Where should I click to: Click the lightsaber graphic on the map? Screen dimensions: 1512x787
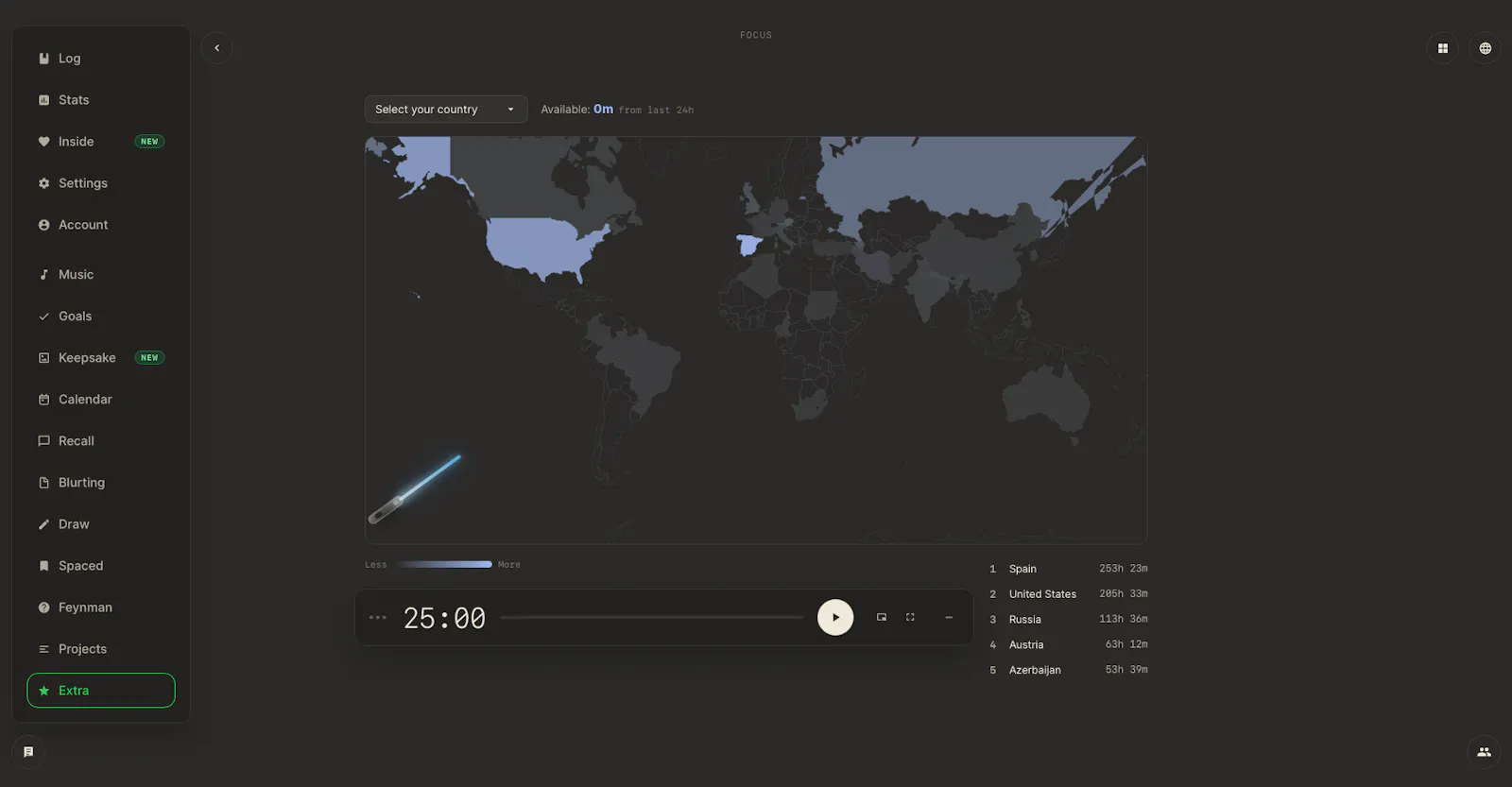(x=415, y=488)
